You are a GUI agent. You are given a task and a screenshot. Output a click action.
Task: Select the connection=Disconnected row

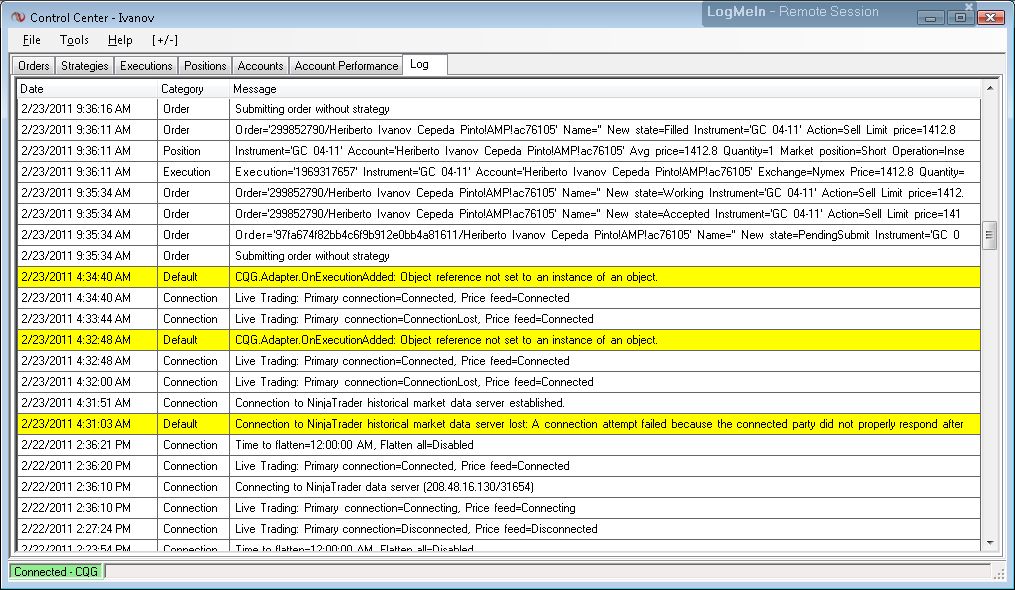(x=498, y=528)
